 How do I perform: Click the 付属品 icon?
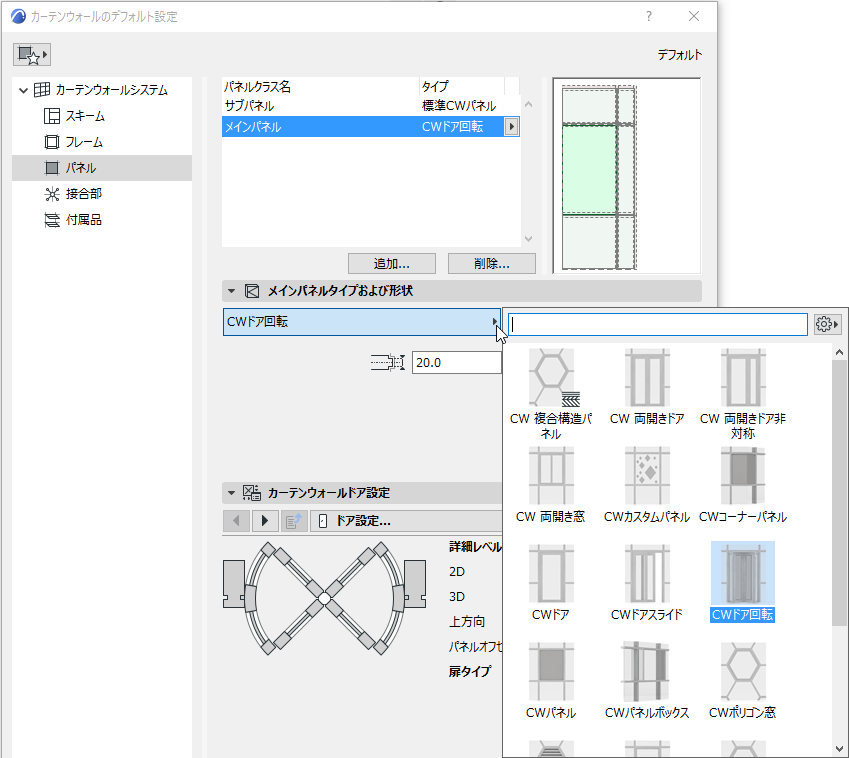tap(51, 220)
